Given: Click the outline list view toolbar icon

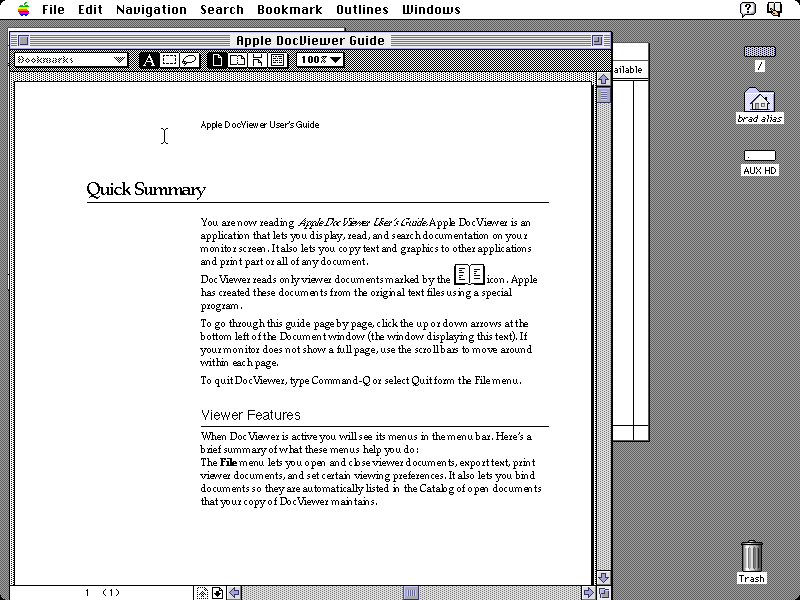Looking at the screenshot, I should click(x=278, y=60).
